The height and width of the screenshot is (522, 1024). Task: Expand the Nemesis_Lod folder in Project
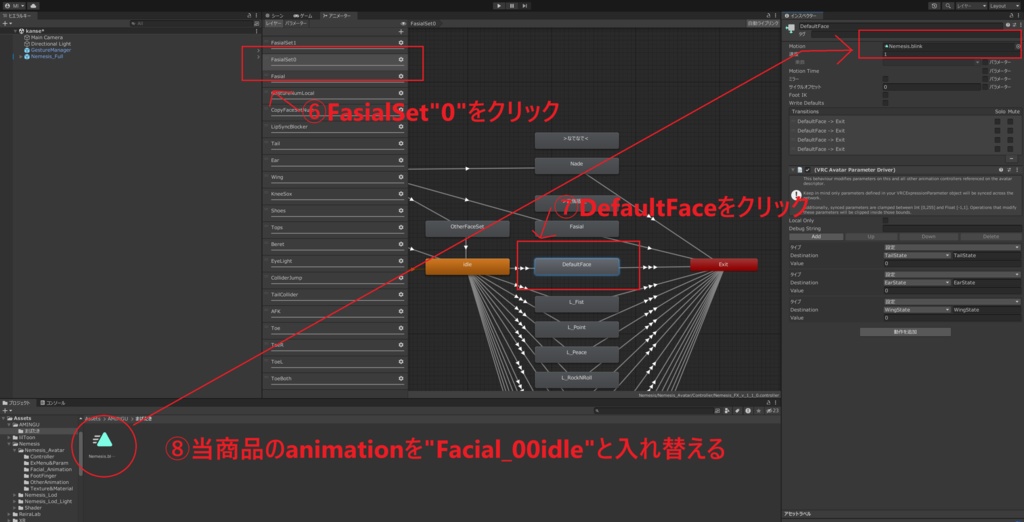point(14,495)
